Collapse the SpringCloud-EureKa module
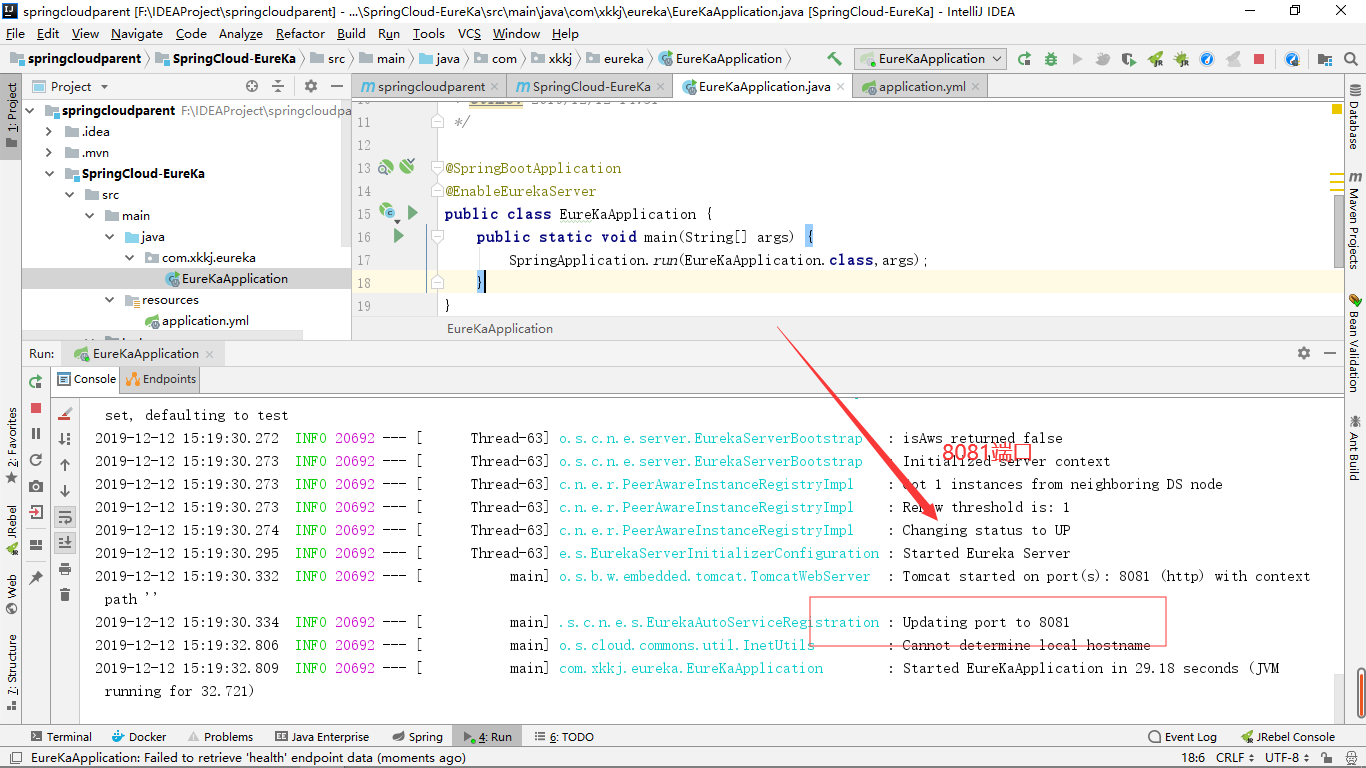The width and height of the screenshot is (1366, 768). (49, 173)
